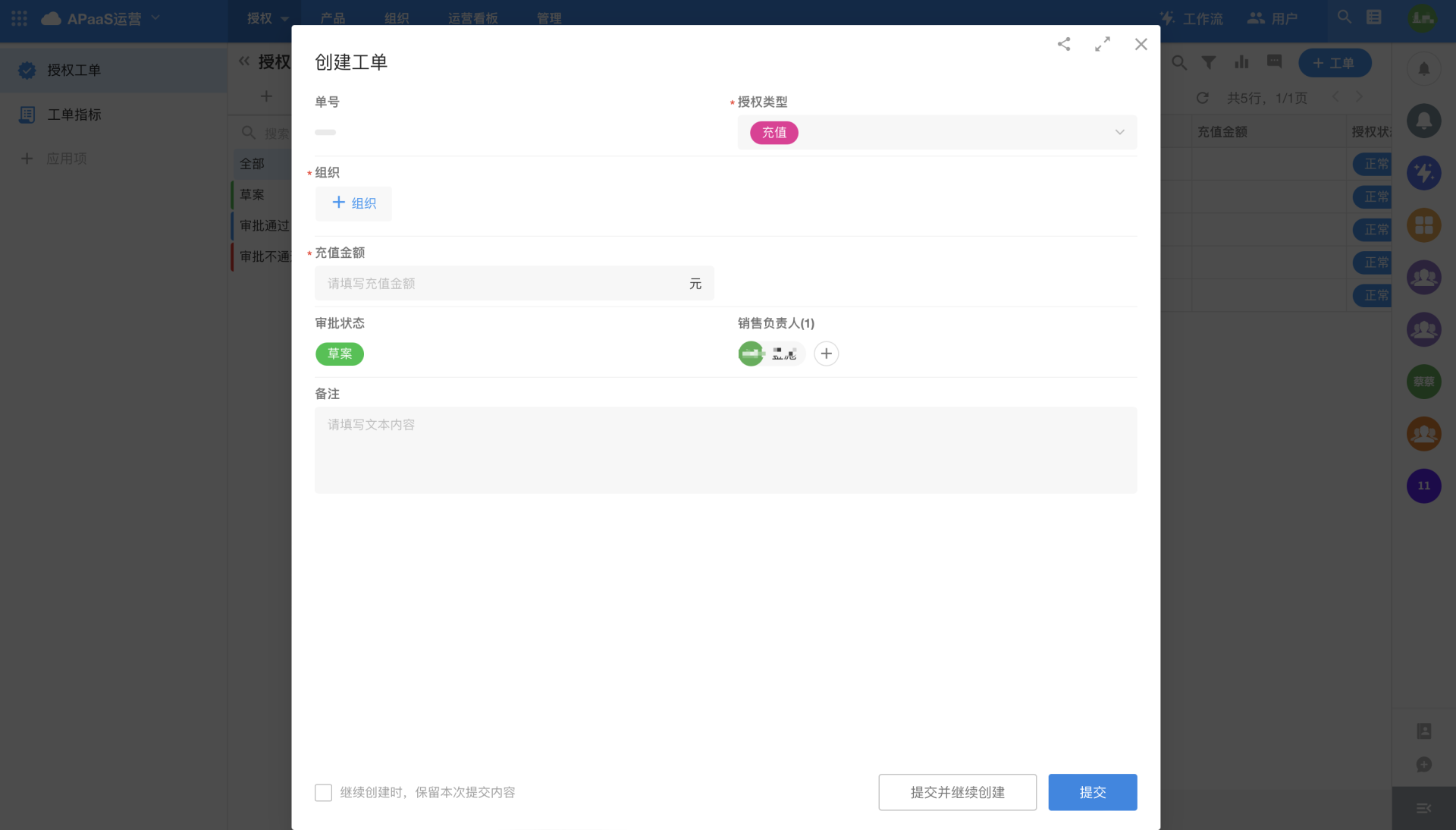This screenshot has height=830, width=1456.
Task: Click the refresh icon near page count
Action: click(x=1202, y=98)
